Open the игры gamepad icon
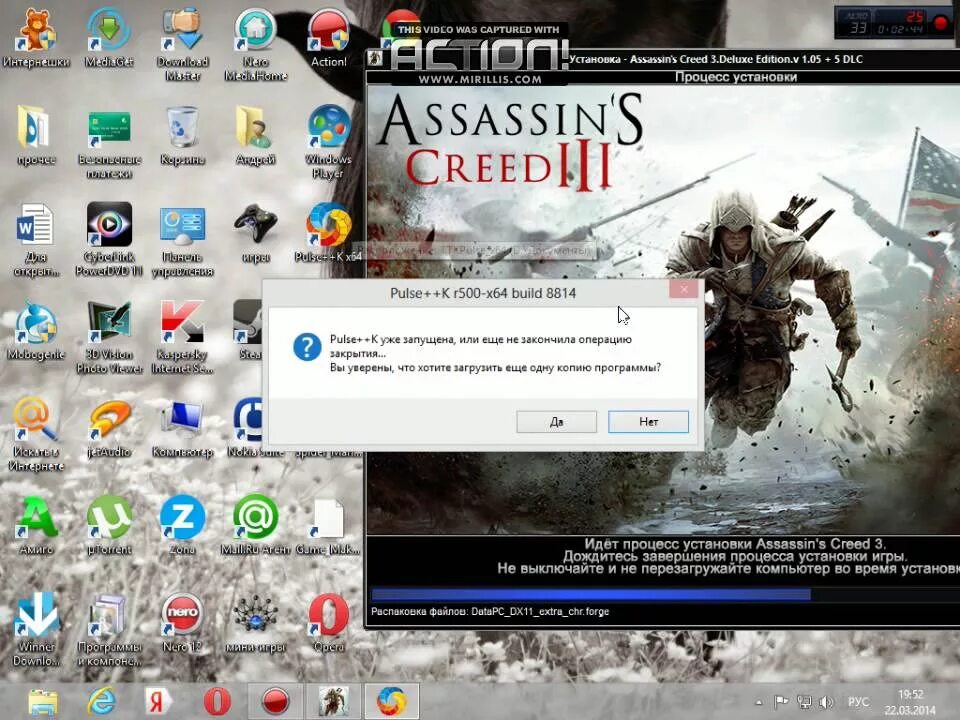960x720 pixels. 255,233
